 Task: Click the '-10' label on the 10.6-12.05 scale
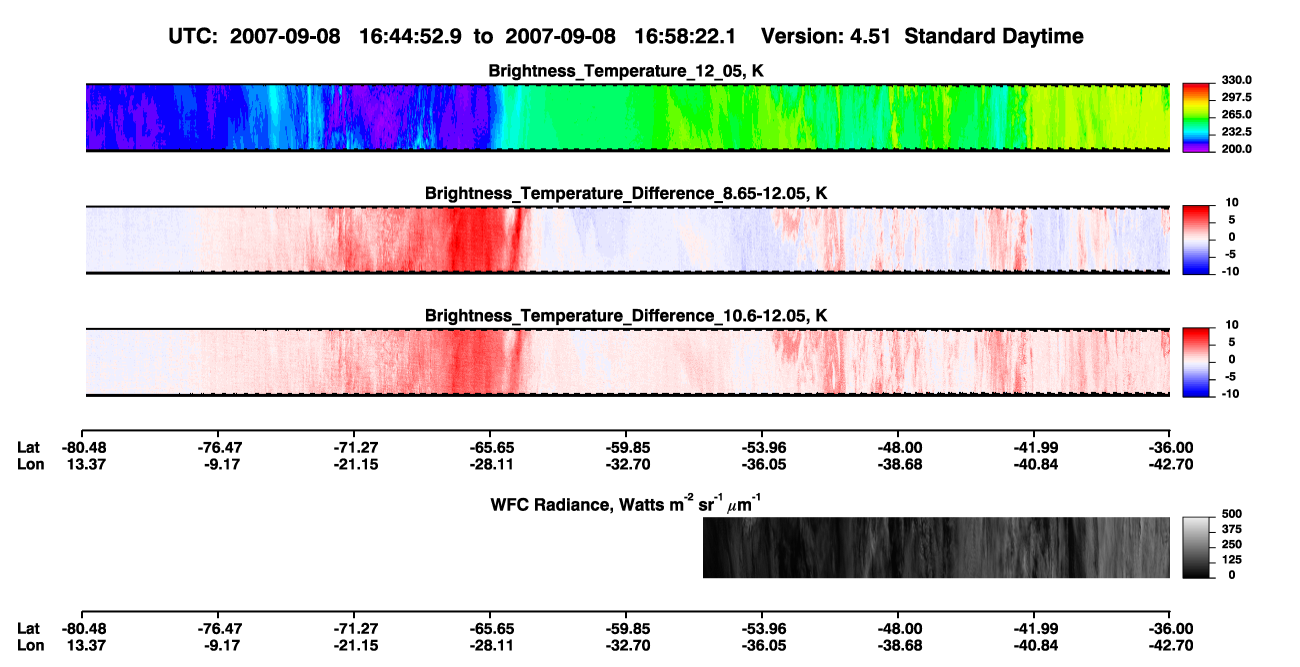click(x=1229, y=393)
